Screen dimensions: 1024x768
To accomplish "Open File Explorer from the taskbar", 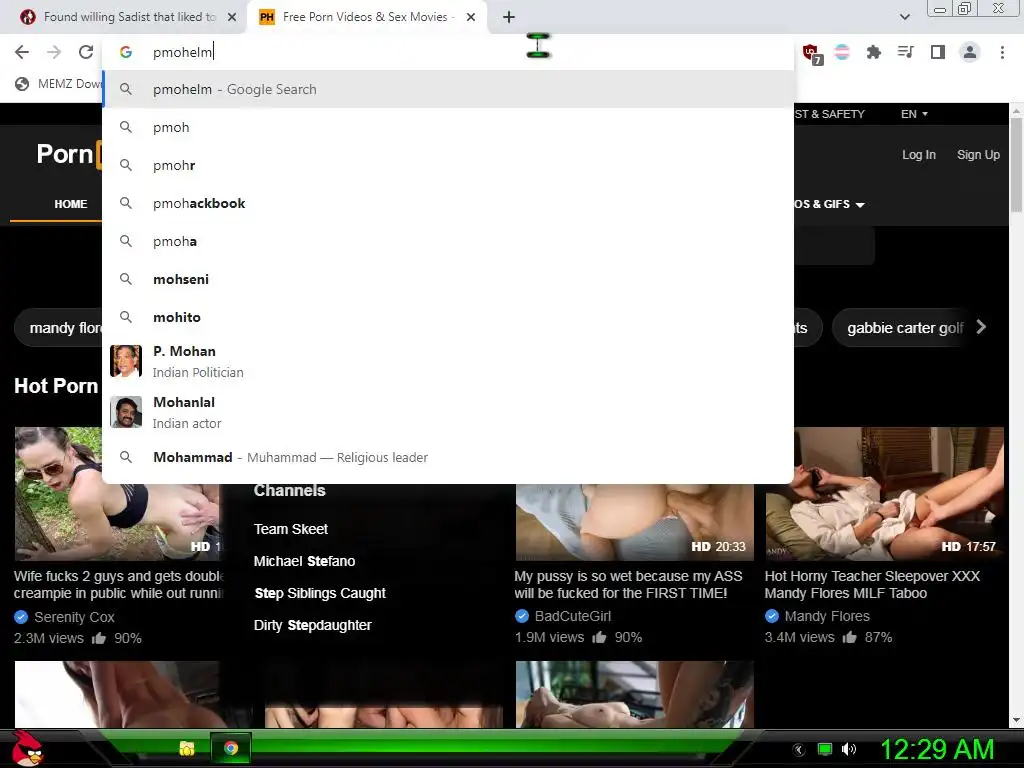I will tap(187, 748).
